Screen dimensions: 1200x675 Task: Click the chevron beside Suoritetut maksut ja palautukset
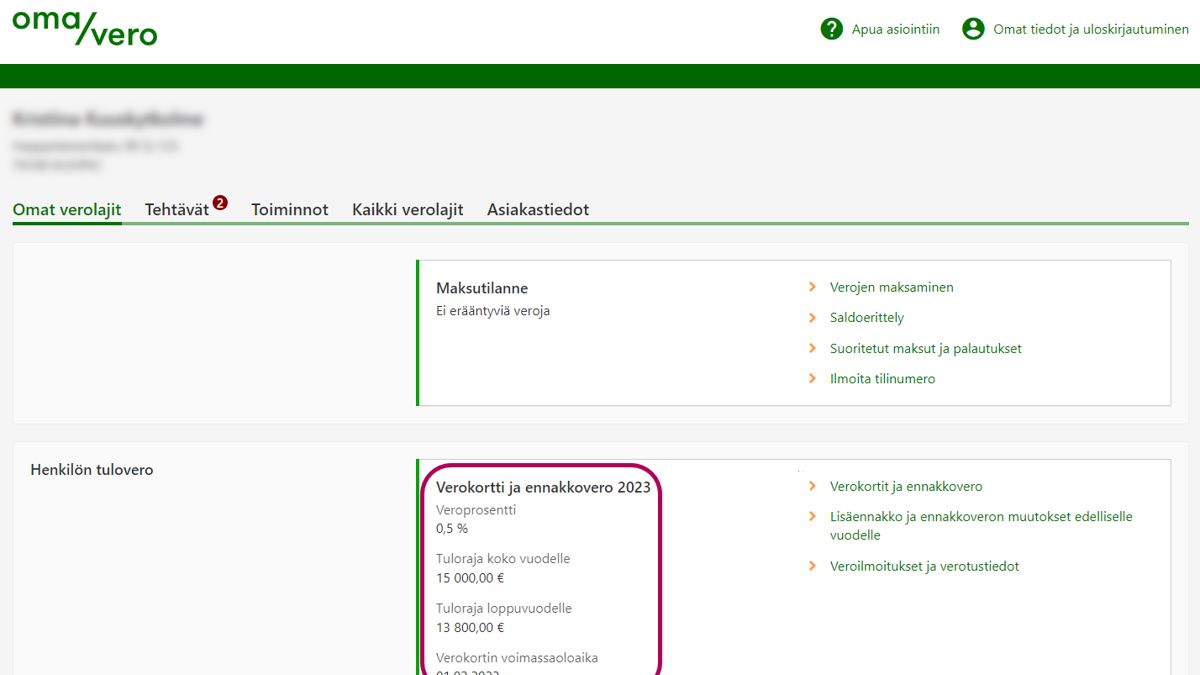click(813, 349)
